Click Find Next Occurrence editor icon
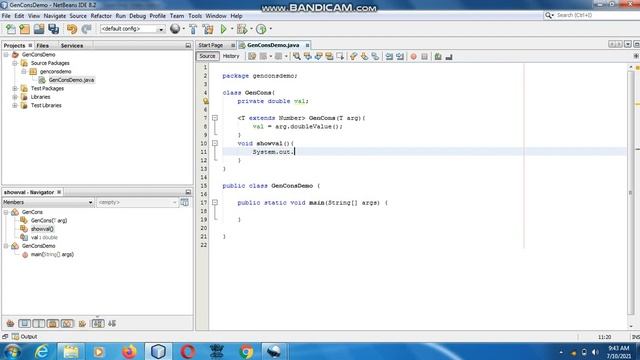 point(318,56)
